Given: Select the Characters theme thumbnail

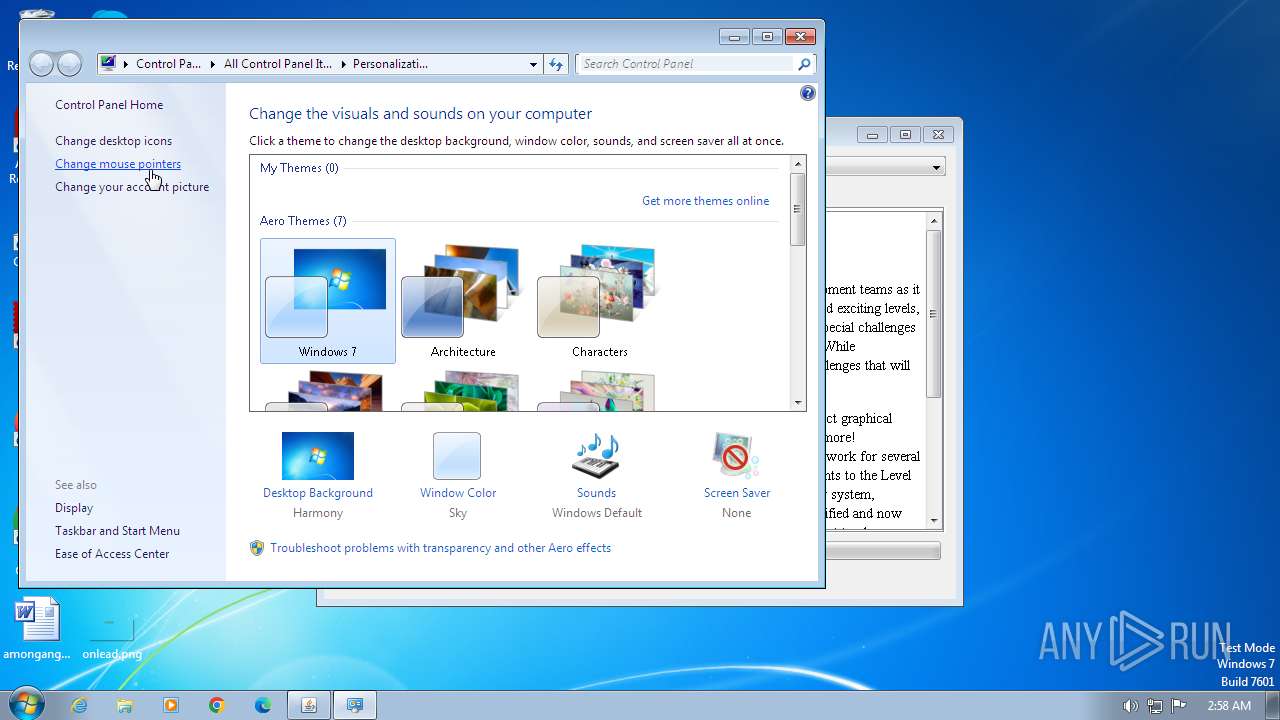Looking at the screenshot, I should (x=599, y=301).
